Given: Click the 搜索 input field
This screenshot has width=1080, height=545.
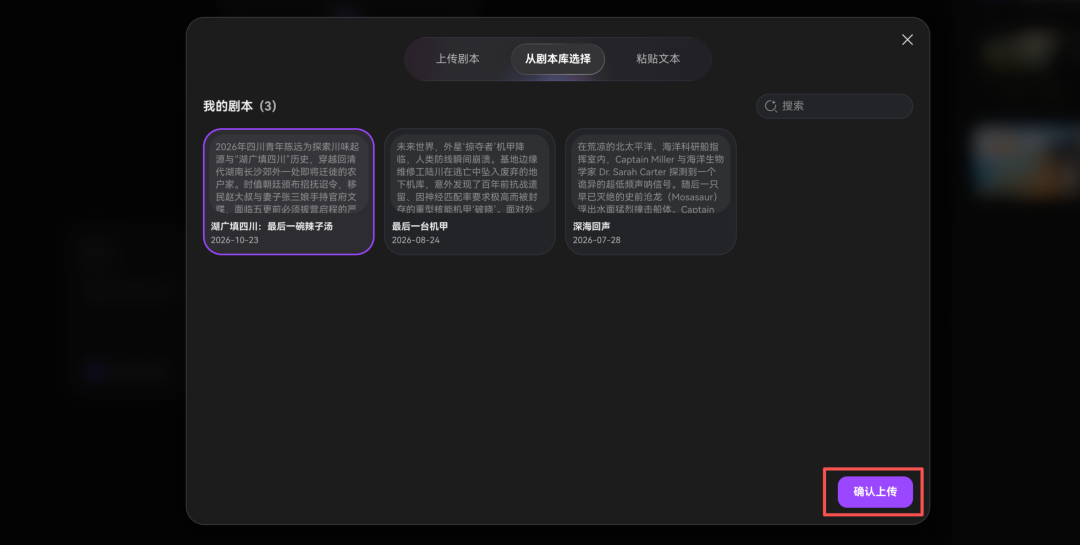Looking at the screenshot, I should (834, 106).
